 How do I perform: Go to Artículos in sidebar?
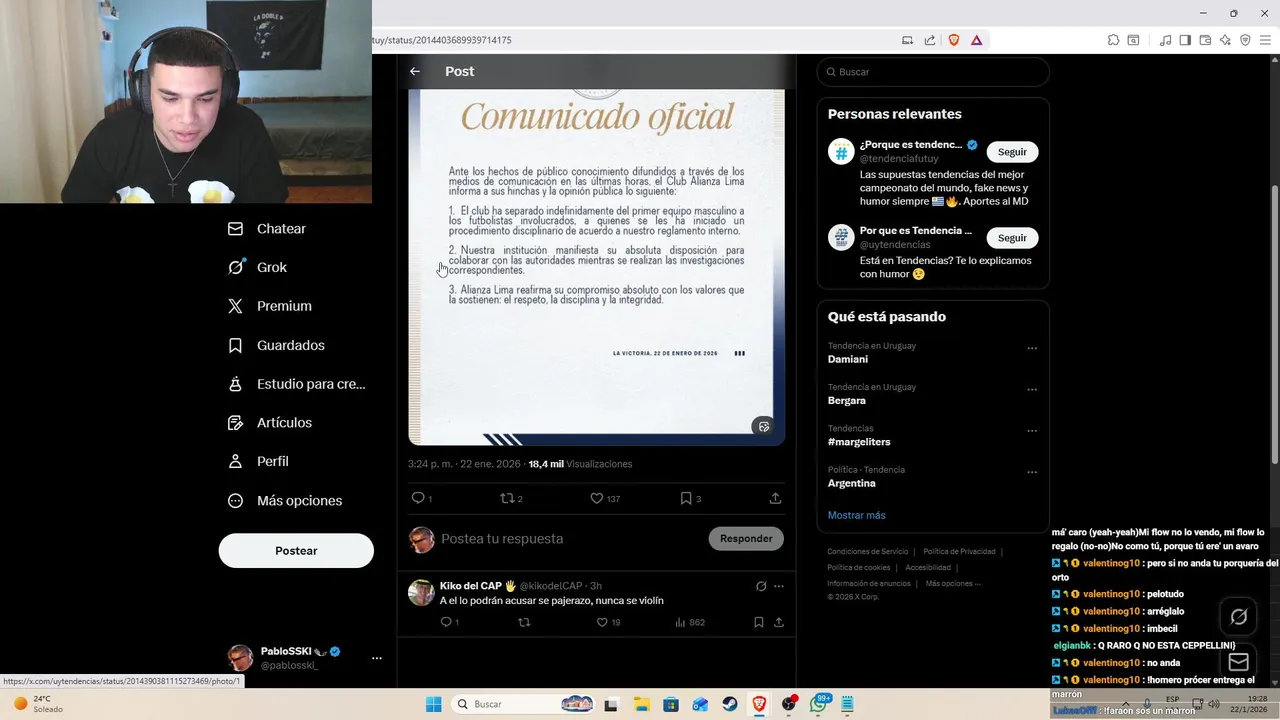pos(284,423)
